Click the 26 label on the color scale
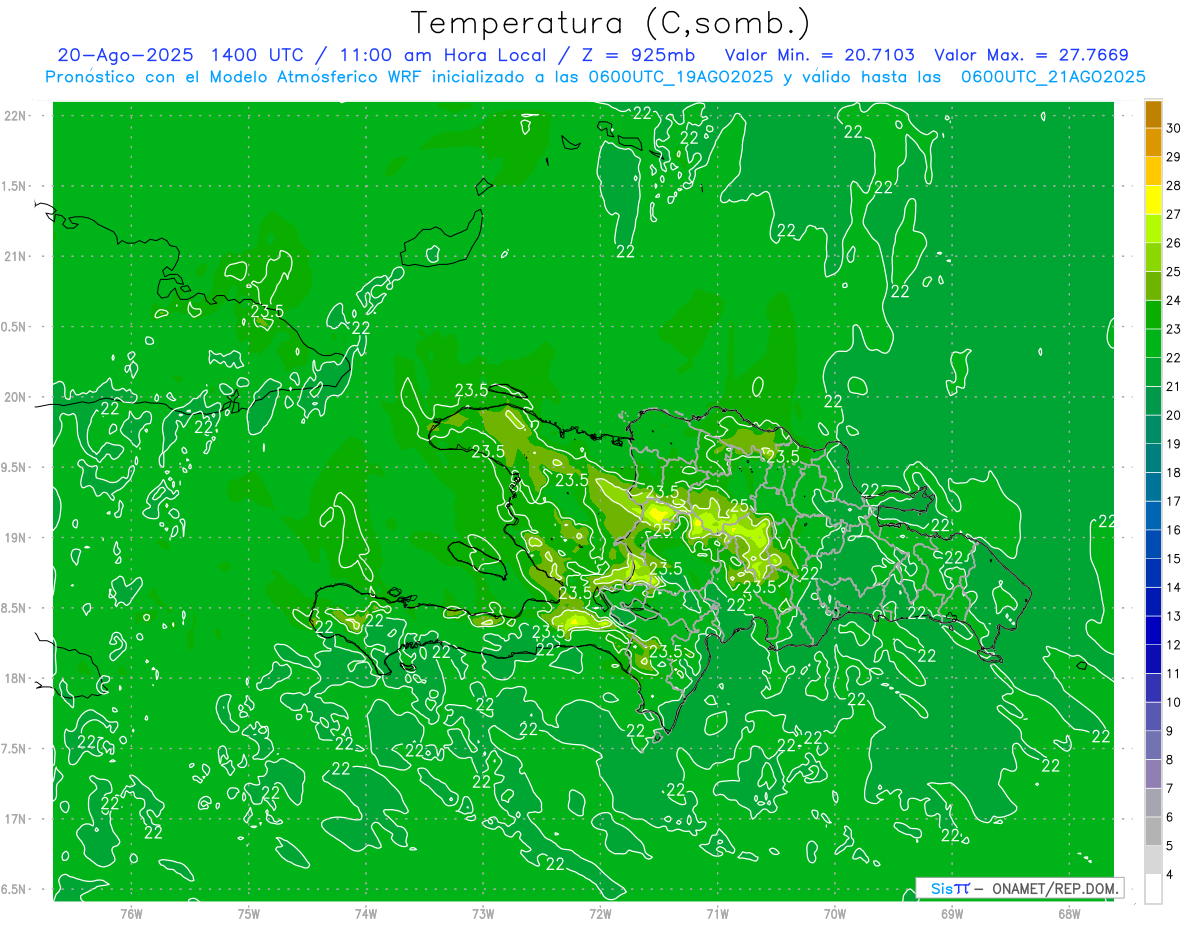The image size is (1200, 927). click(x=1174, y=243)
